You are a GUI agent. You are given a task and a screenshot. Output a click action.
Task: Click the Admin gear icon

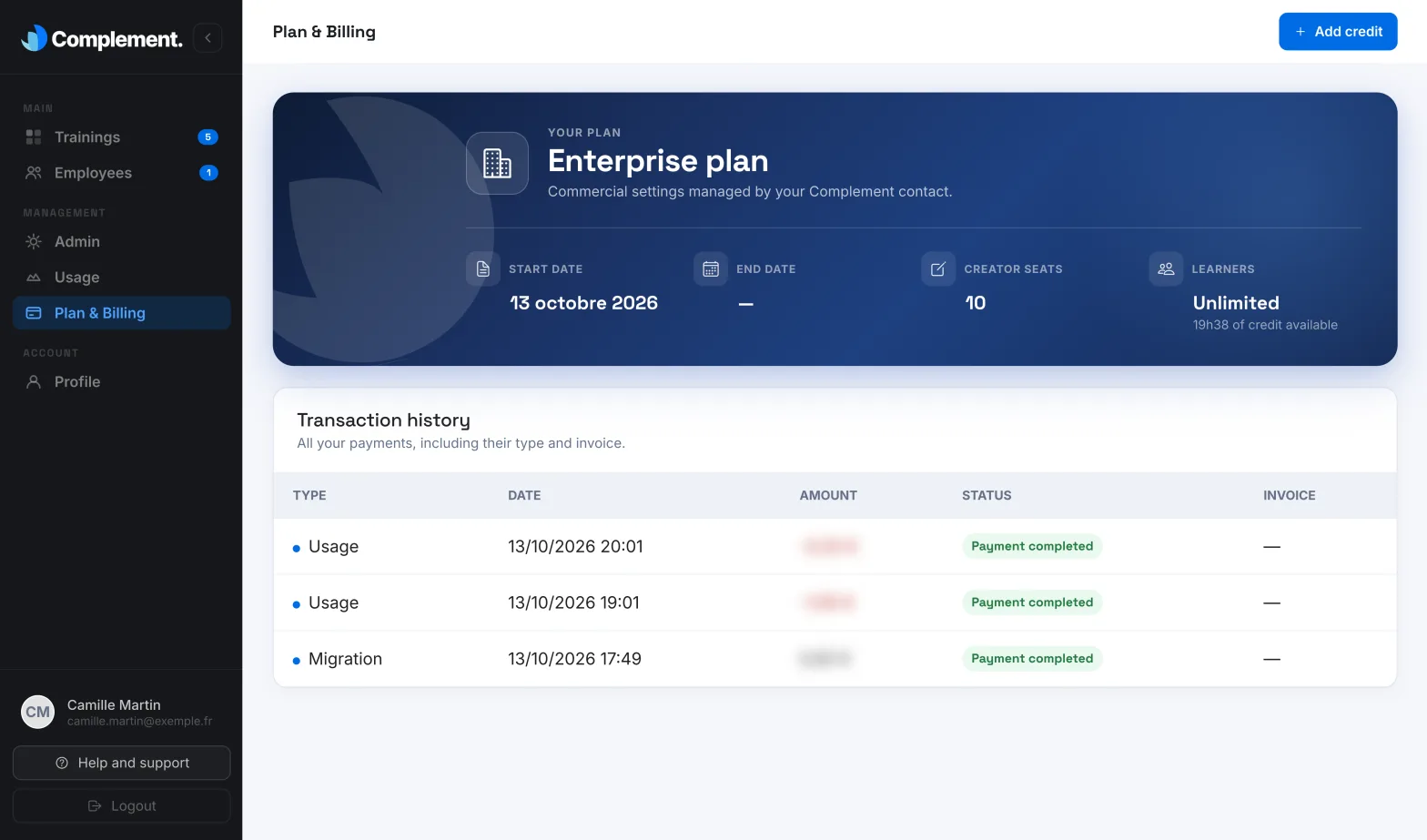click(x=34, y=242)
